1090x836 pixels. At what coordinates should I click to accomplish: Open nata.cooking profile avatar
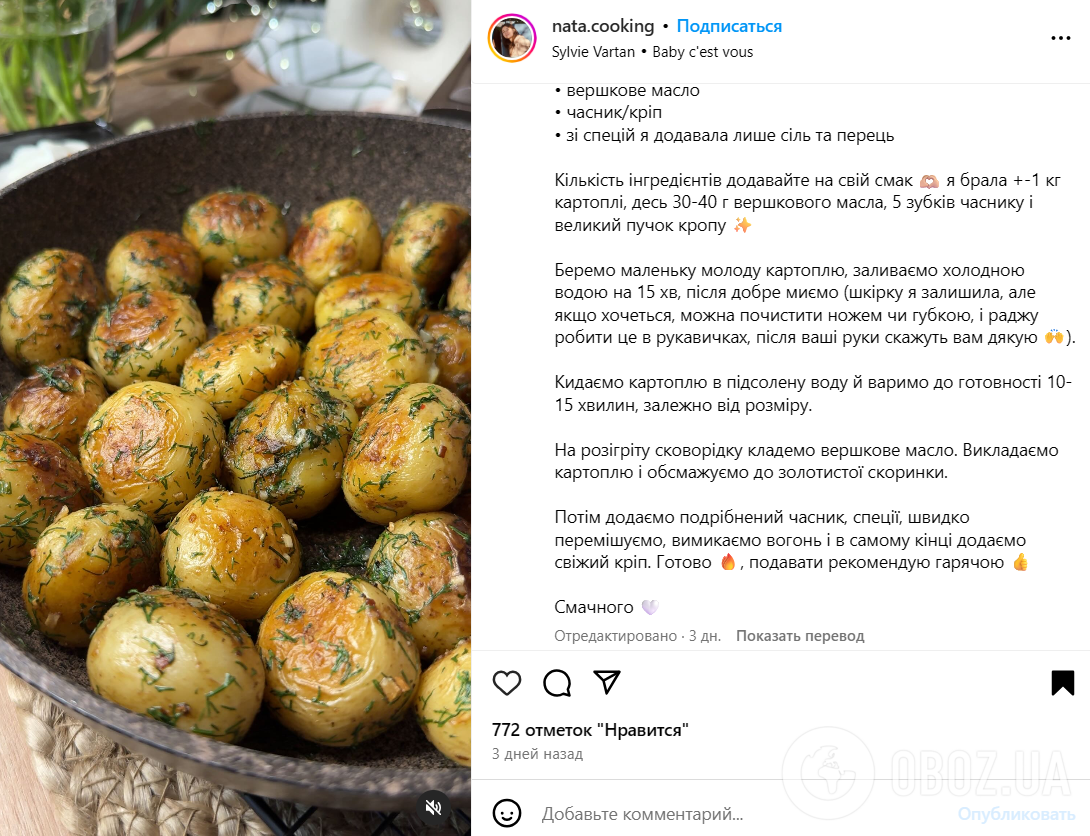point(512,38)
